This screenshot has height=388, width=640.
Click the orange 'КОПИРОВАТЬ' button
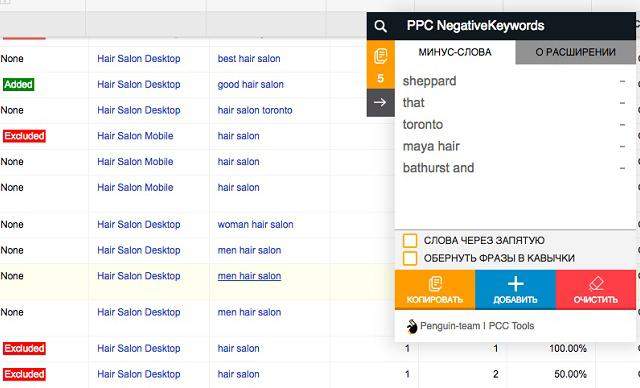click(435, 290)
